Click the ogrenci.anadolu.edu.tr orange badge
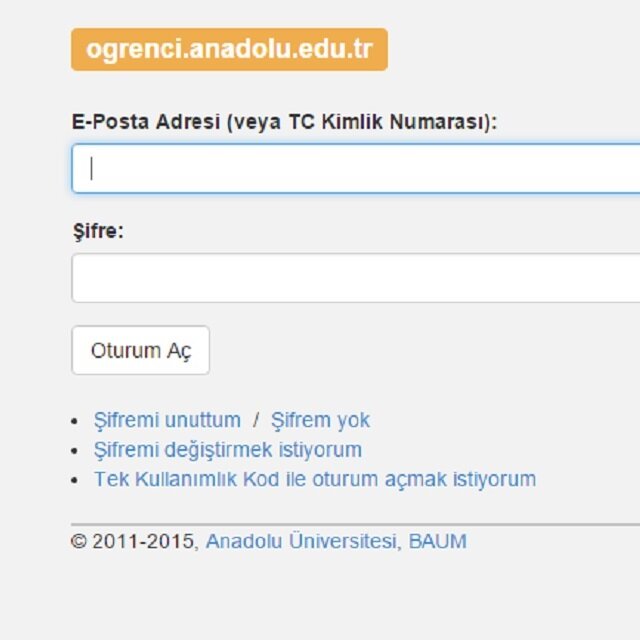This screenshot has width=640, height=640. click(x=229, y=49)
